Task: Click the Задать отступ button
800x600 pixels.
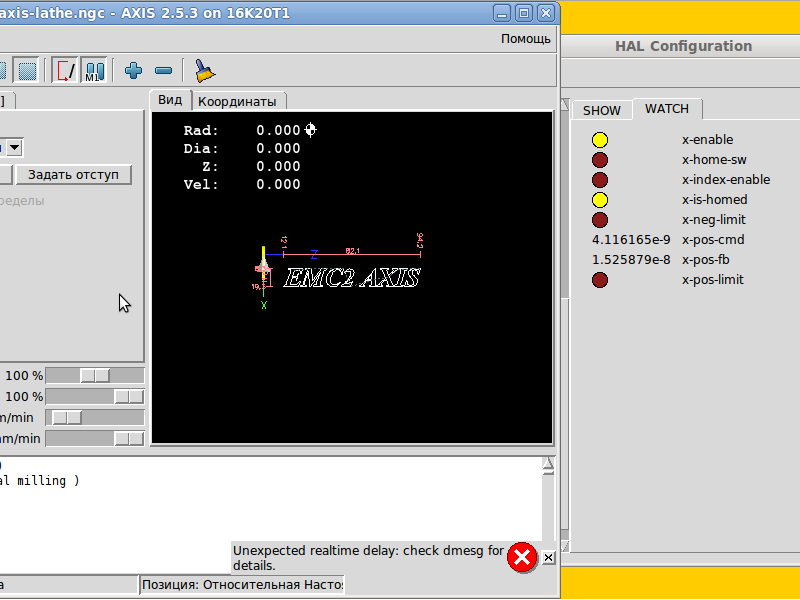Action: coord(73,174)
